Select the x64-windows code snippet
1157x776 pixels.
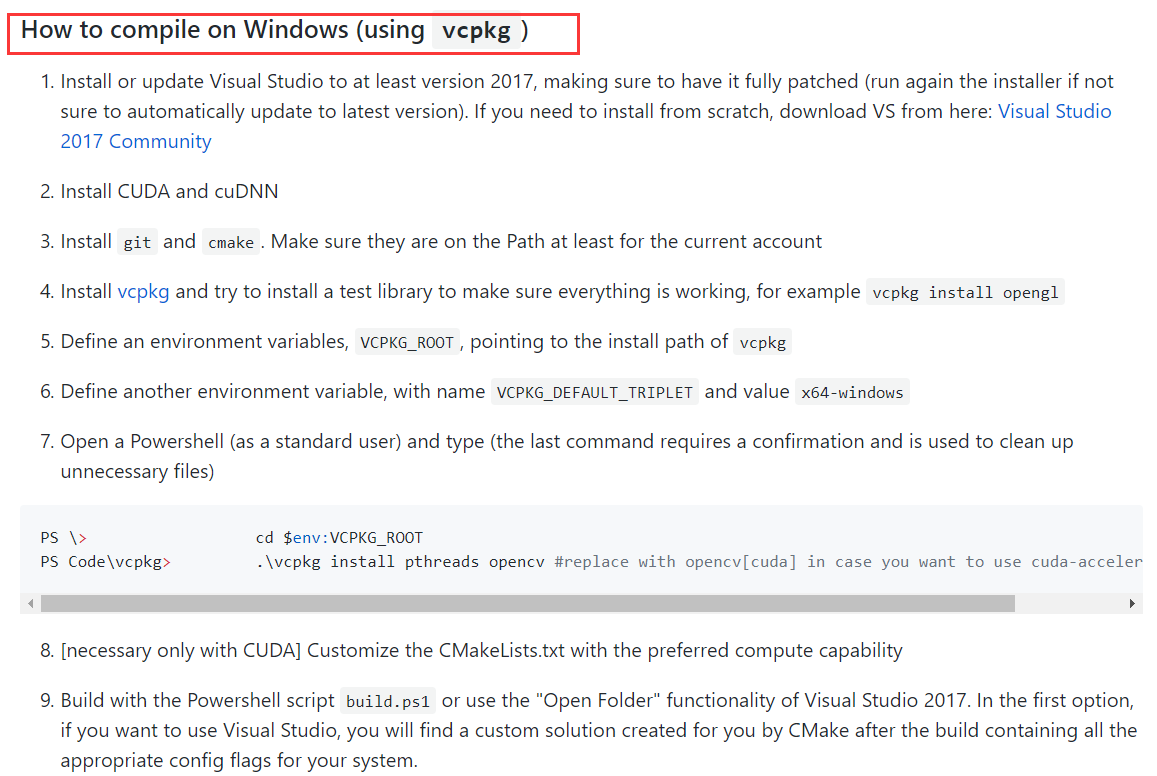[852, 392]
